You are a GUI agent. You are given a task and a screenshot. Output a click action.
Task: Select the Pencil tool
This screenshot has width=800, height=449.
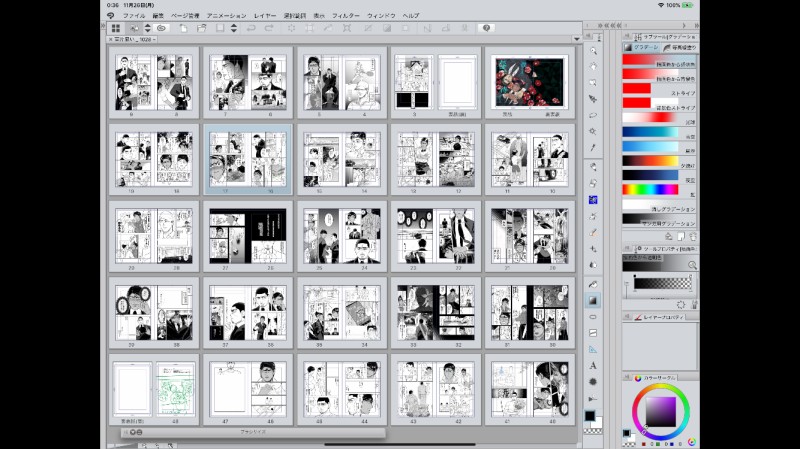(593, 183)
